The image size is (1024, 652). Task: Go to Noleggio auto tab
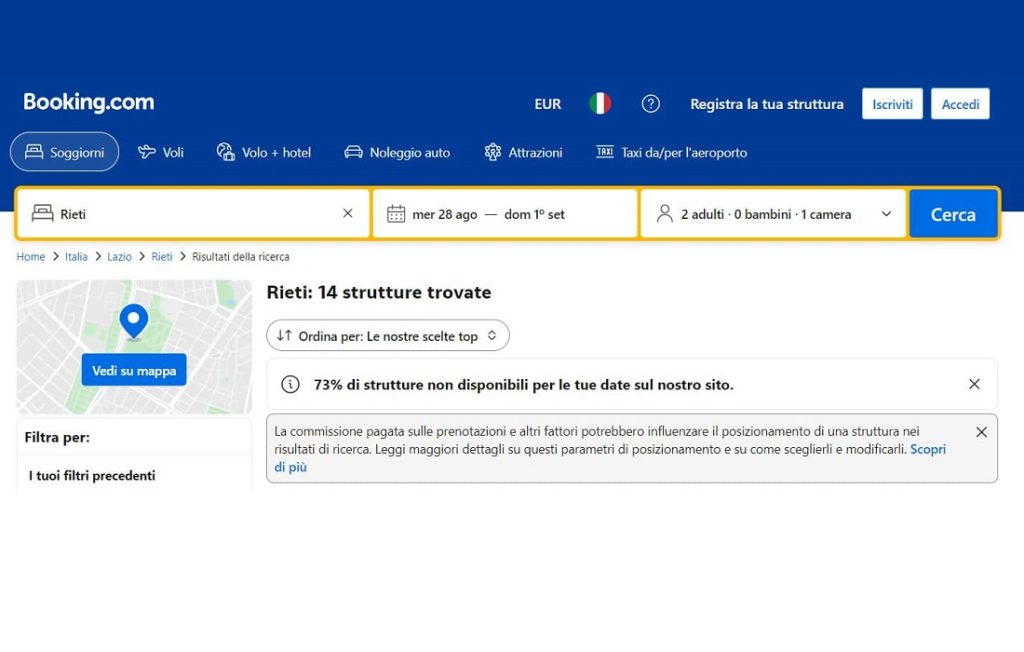pyautogui.click(x=397, y=152)
